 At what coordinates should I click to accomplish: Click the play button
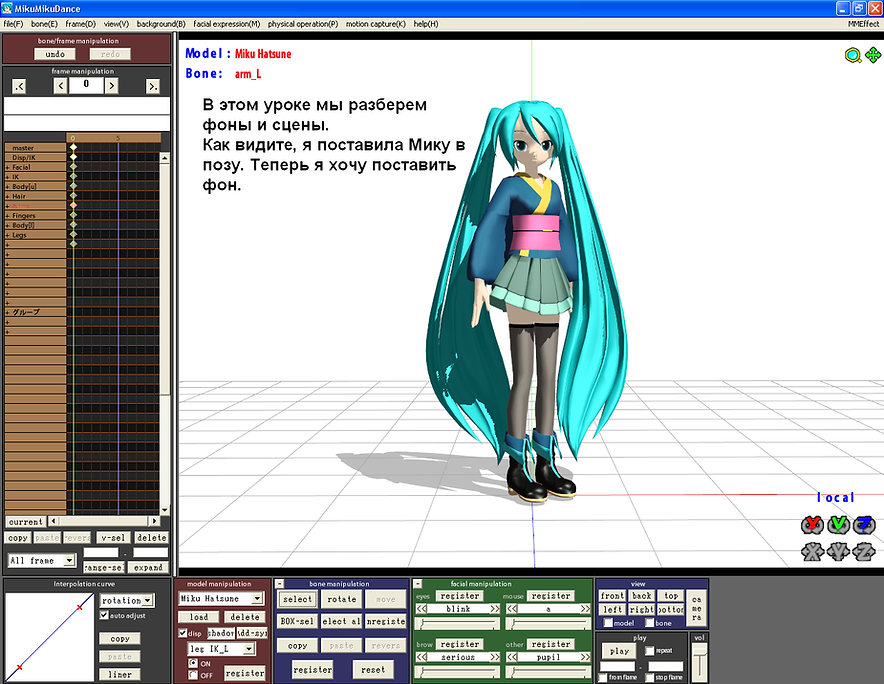click(619, 651)
